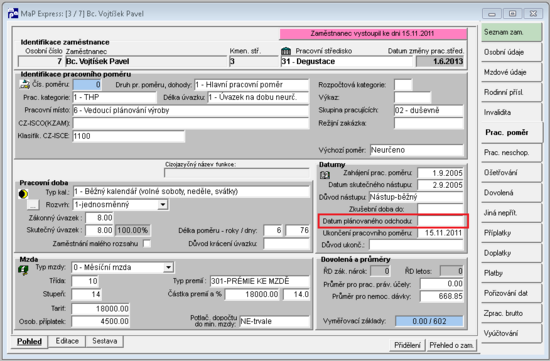Go to Seznam zam. in the sidebar
The width and height of the screenshot is (550, 361).
point(511,32)
